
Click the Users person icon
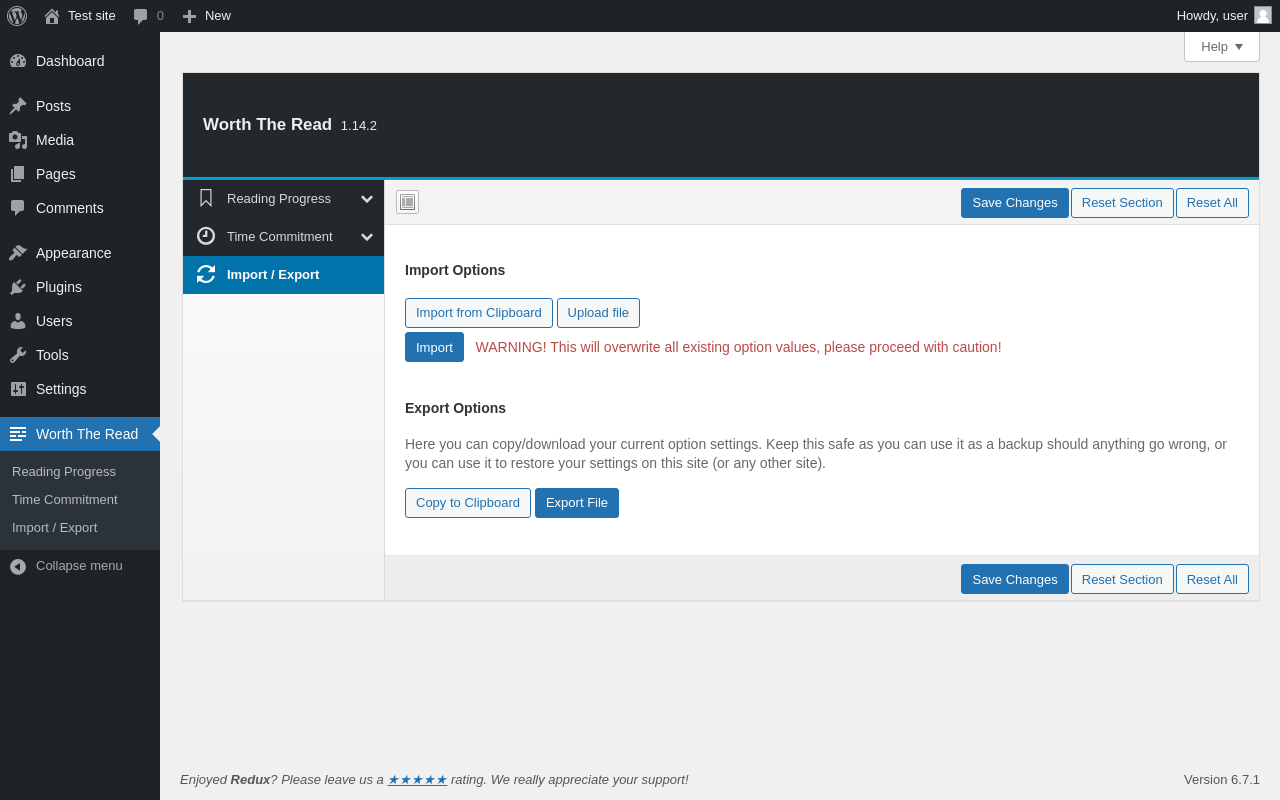pyautogui.click(x=18, y=321)
